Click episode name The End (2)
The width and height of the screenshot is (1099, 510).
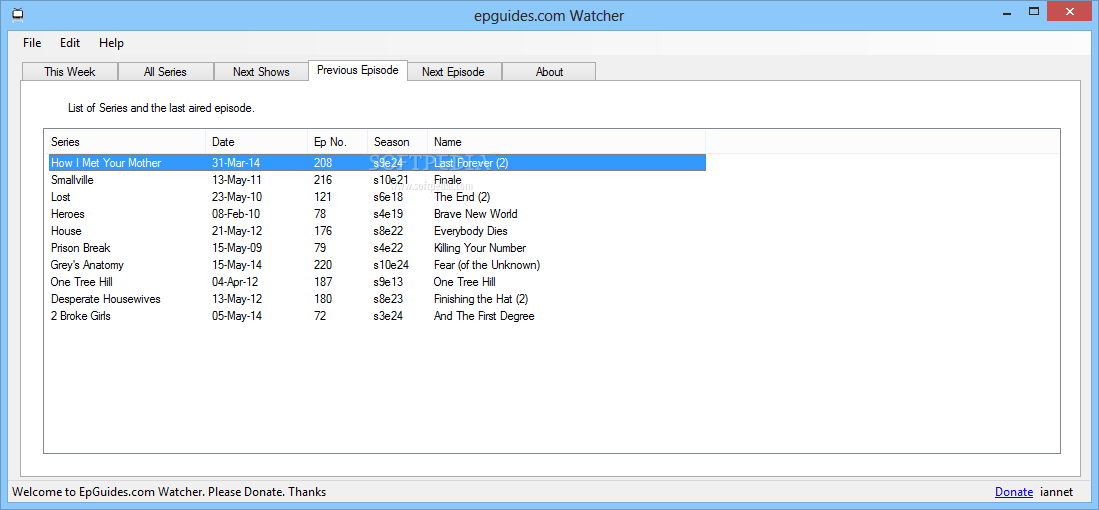(x=462, y=197)
